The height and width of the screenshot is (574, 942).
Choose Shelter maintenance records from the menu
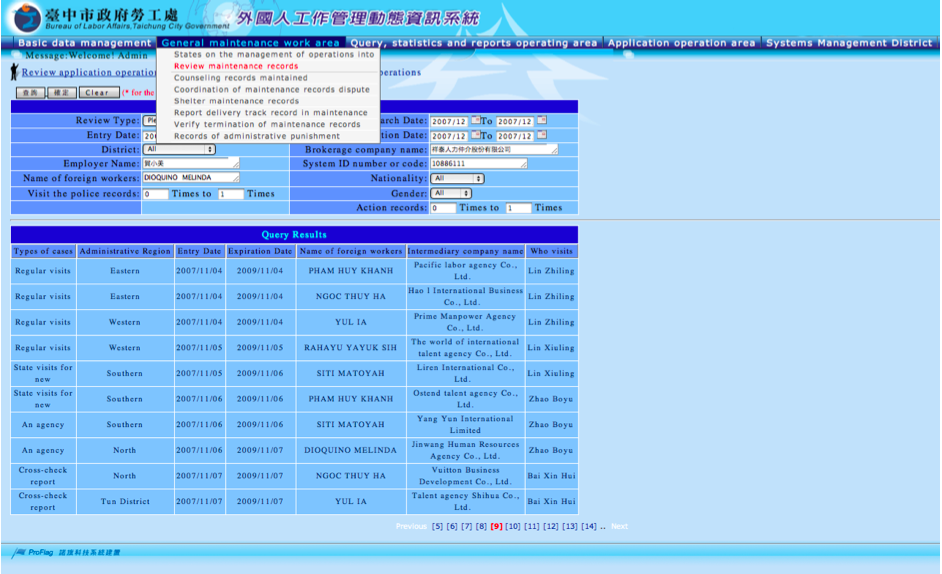click(236, 101)
